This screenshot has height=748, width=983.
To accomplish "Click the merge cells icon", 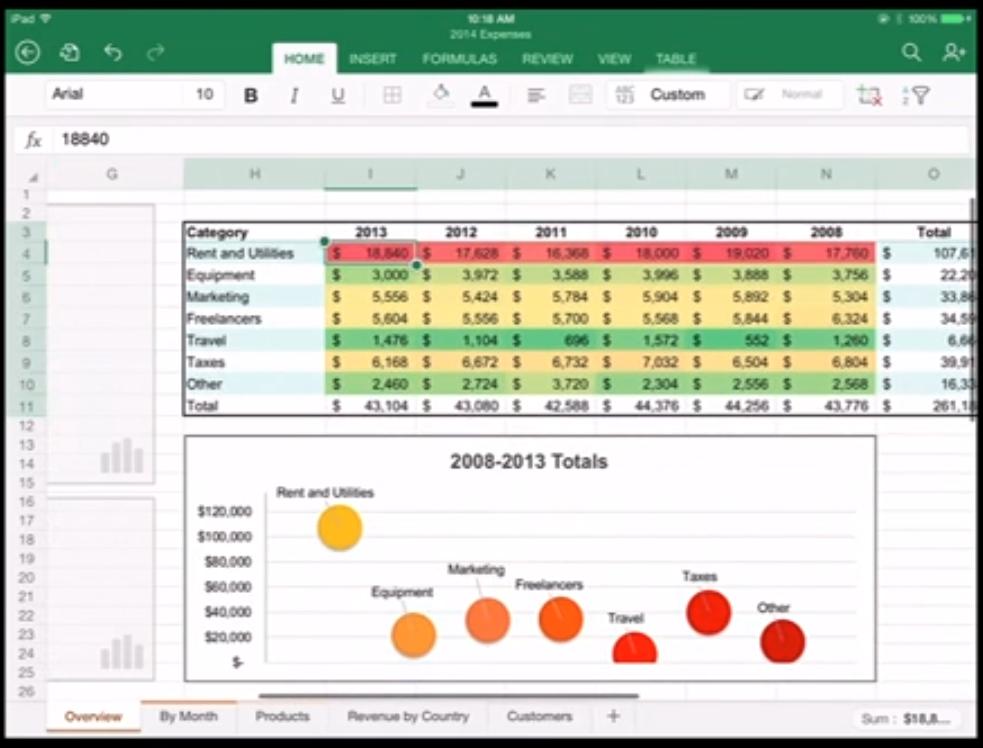I will point(580,94).
